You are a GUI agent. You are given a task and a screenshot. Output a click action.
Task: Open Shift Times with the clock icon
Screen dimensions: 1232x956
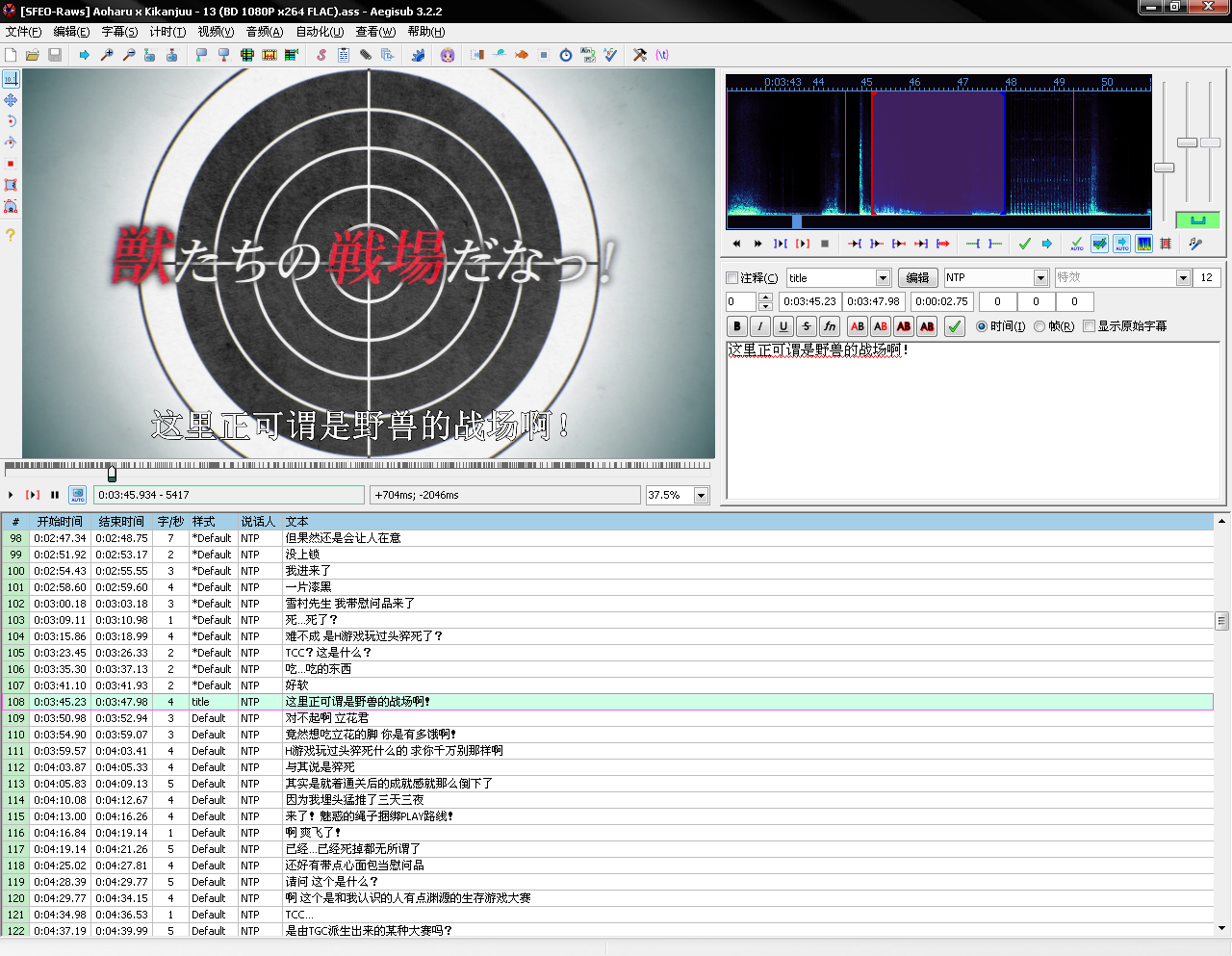(x=566, y=55)
